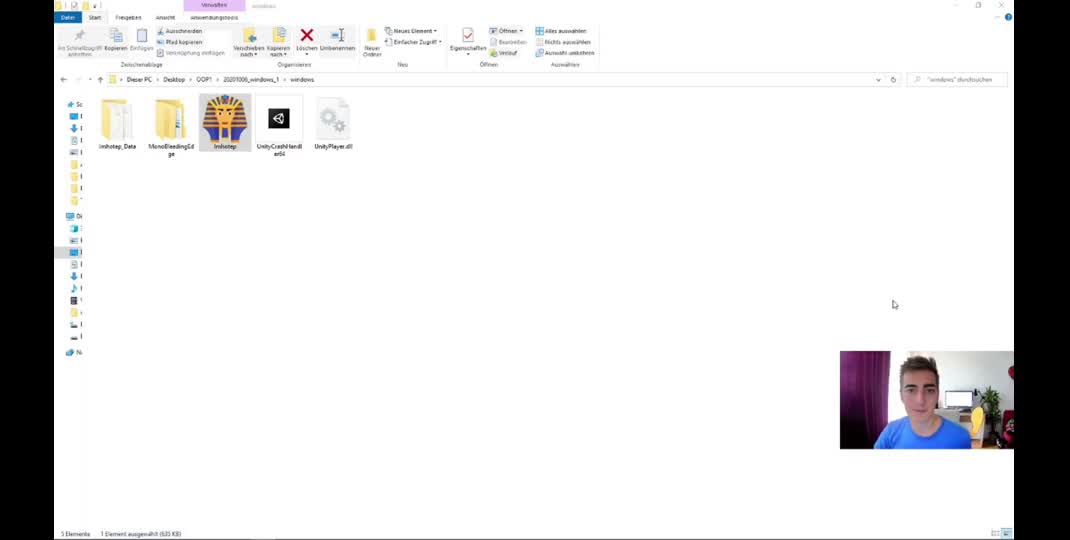The height and width of the screenshot is (540, 1070).
Task: Click the Umbenennen rename icon
Action: tap(337, 37)
